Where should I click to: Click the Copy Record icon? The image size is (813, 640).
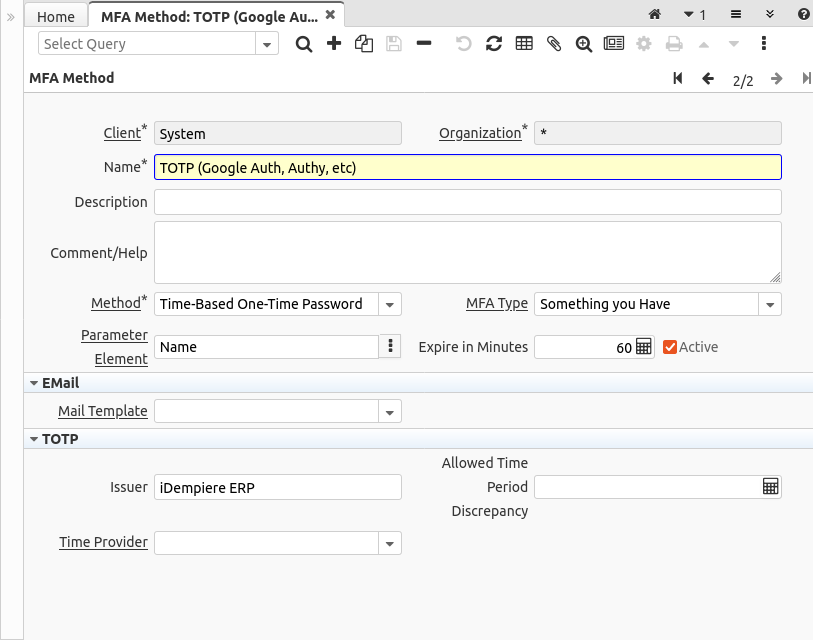(x=364, y=44)
